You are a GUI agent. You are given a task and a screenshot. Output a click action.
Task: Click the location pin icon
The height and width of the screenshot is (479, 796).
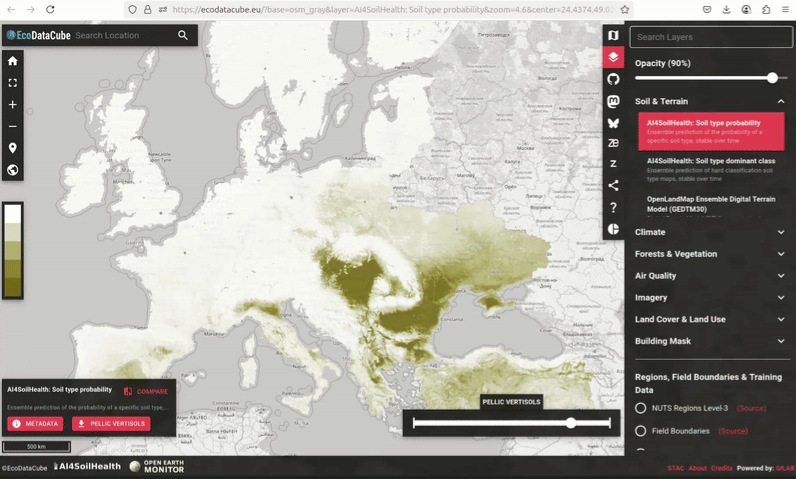coord(13,148)
